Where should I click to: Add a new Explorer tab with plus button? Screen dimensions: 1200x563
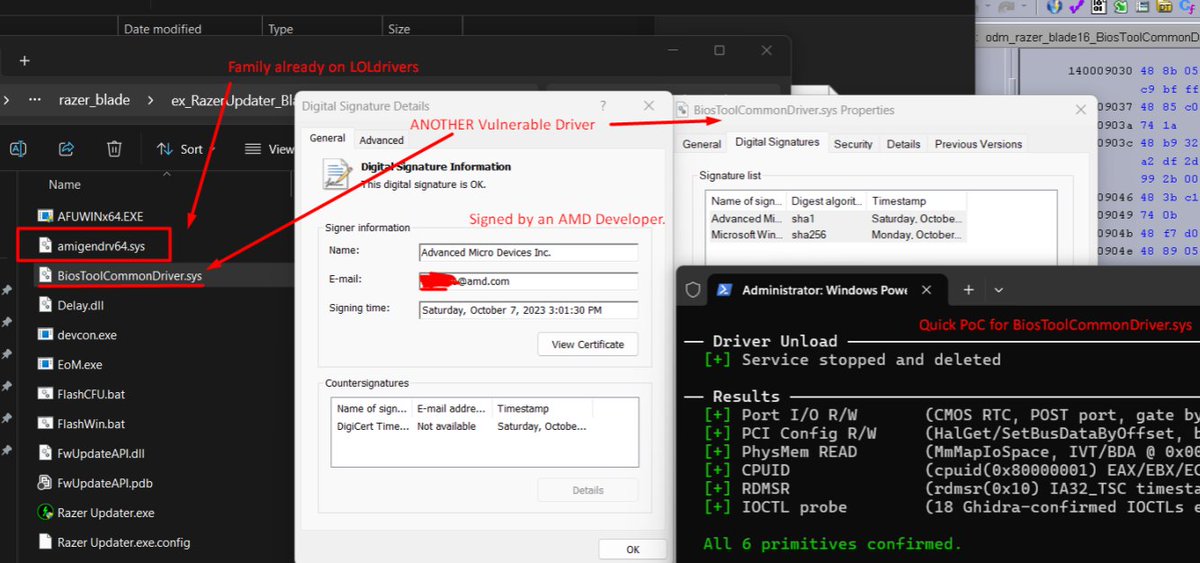tap(25, 61)
